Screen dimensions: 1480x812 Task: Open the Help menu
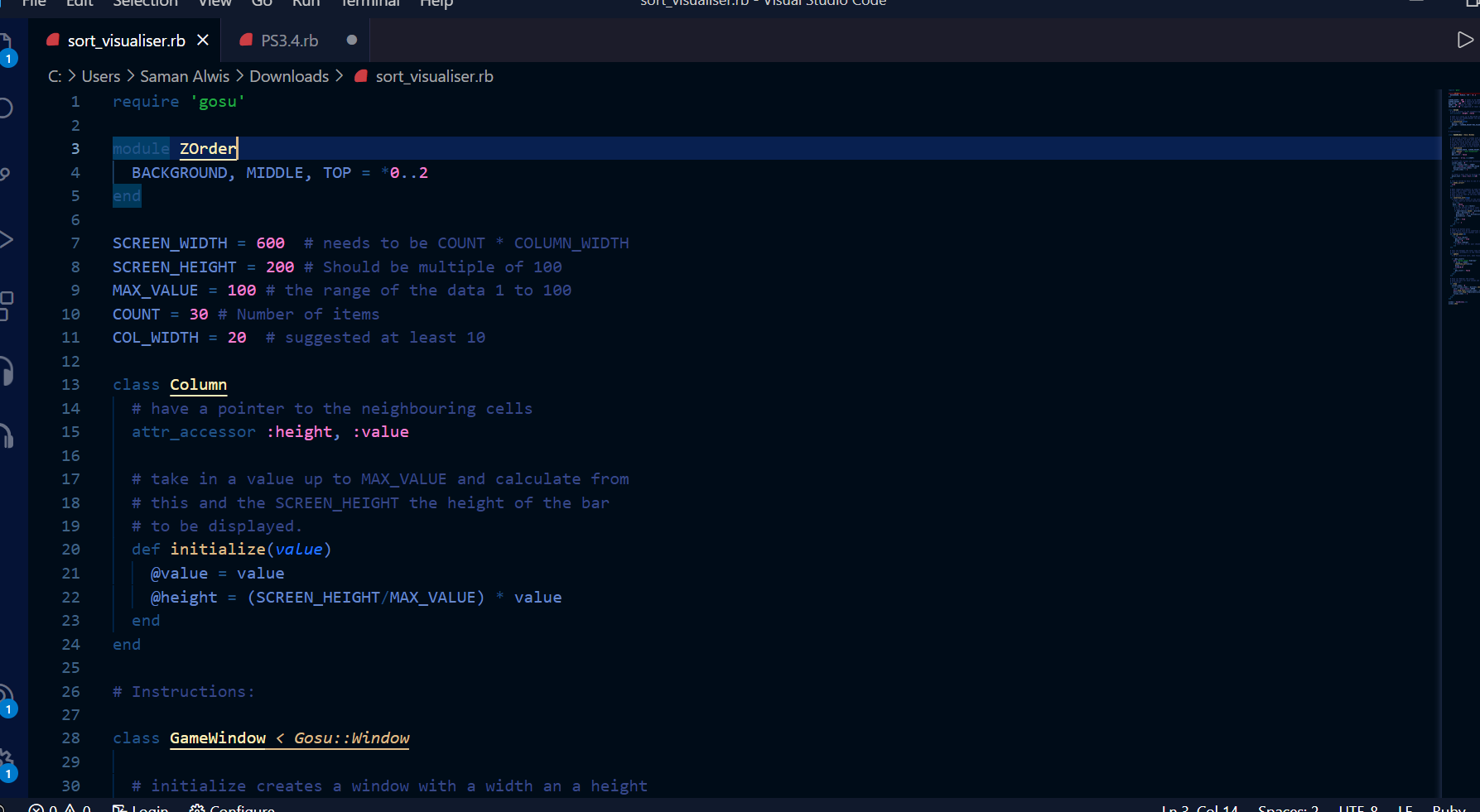[436, 3]
